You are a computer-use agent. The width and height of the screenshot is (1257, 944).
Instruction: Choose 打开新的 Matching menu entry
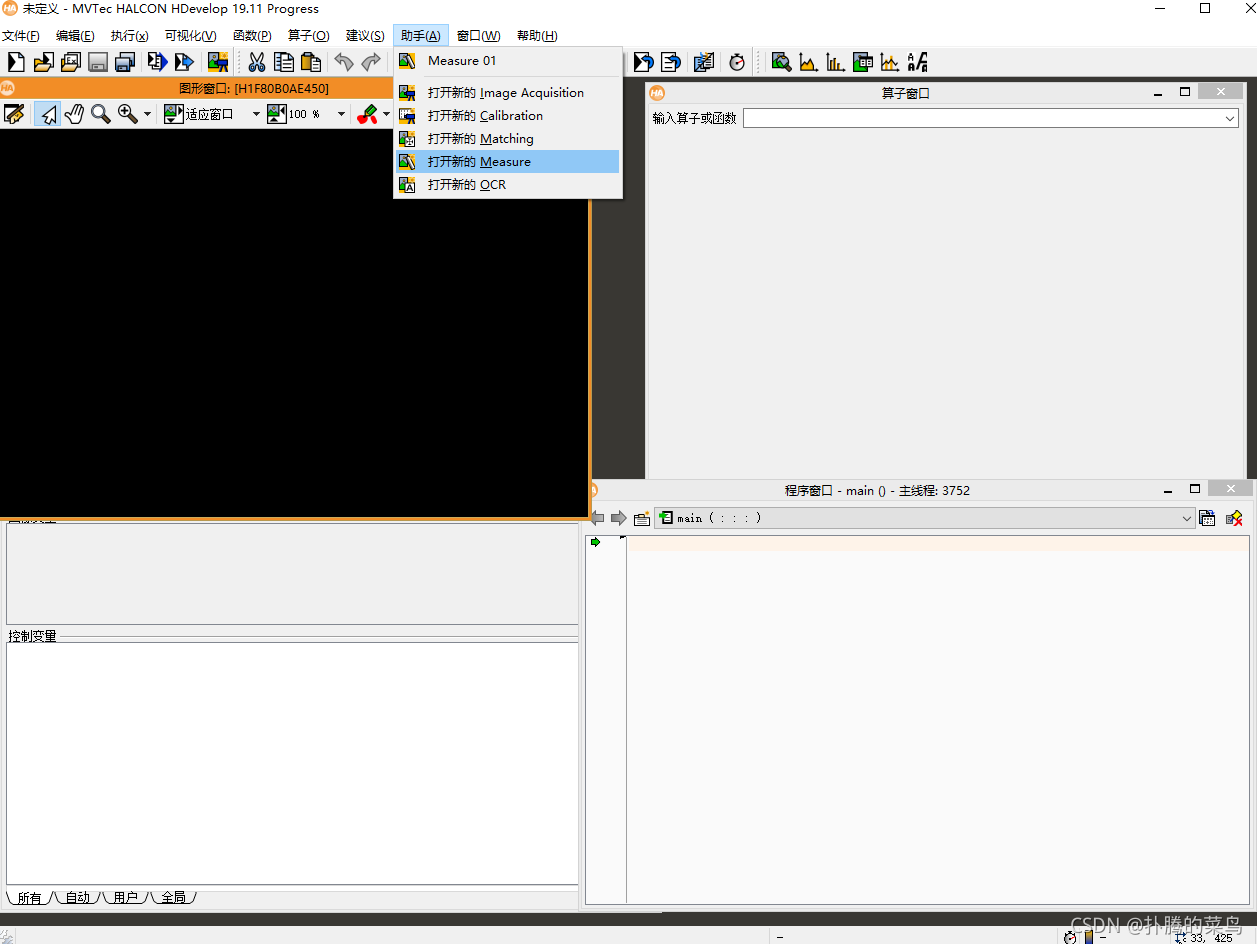pyautogui.click(x=508, y=138)
